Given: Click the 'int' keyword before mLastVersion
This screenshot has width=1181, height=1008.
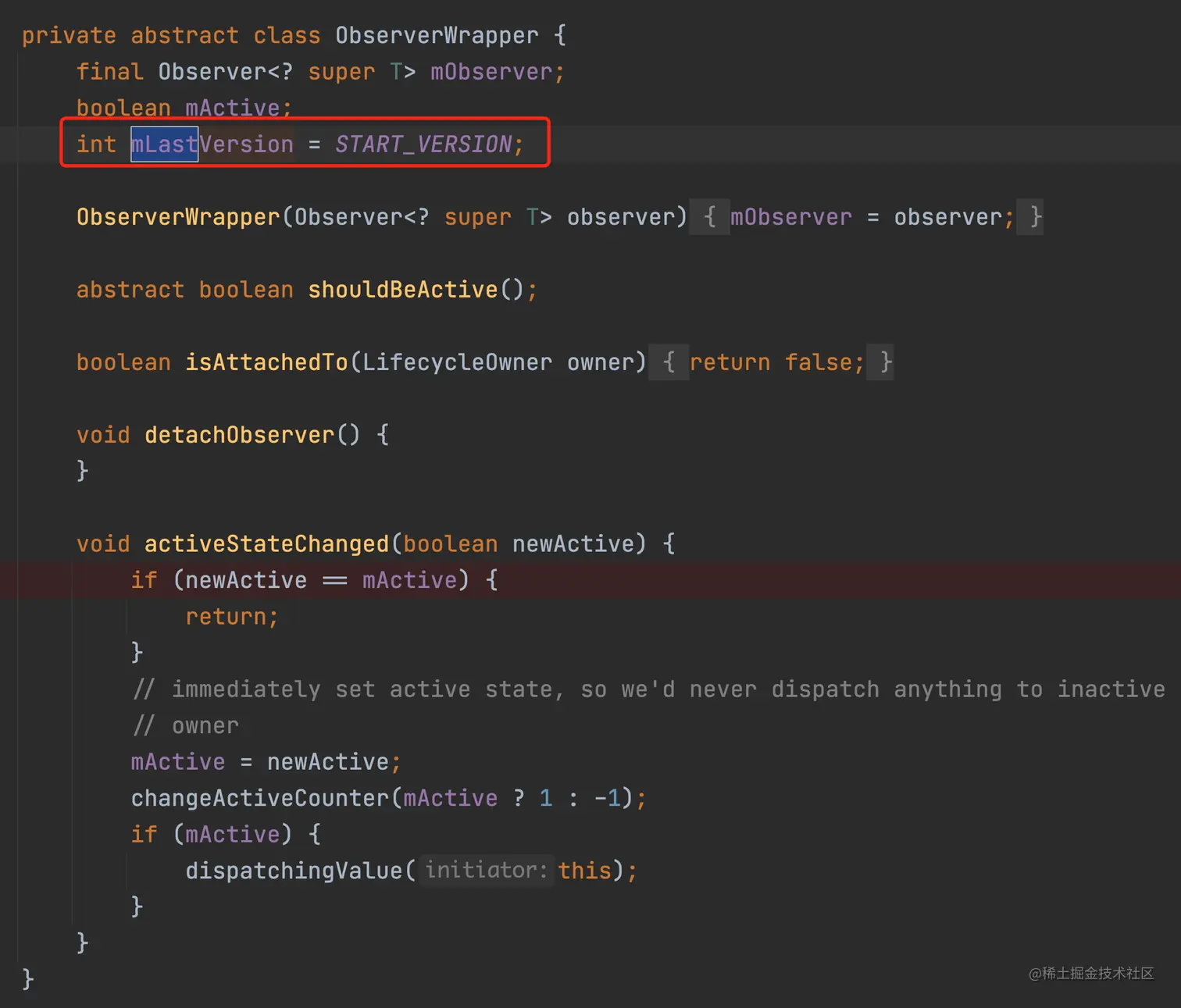Looking at the screenshot, I should point(96,144).
